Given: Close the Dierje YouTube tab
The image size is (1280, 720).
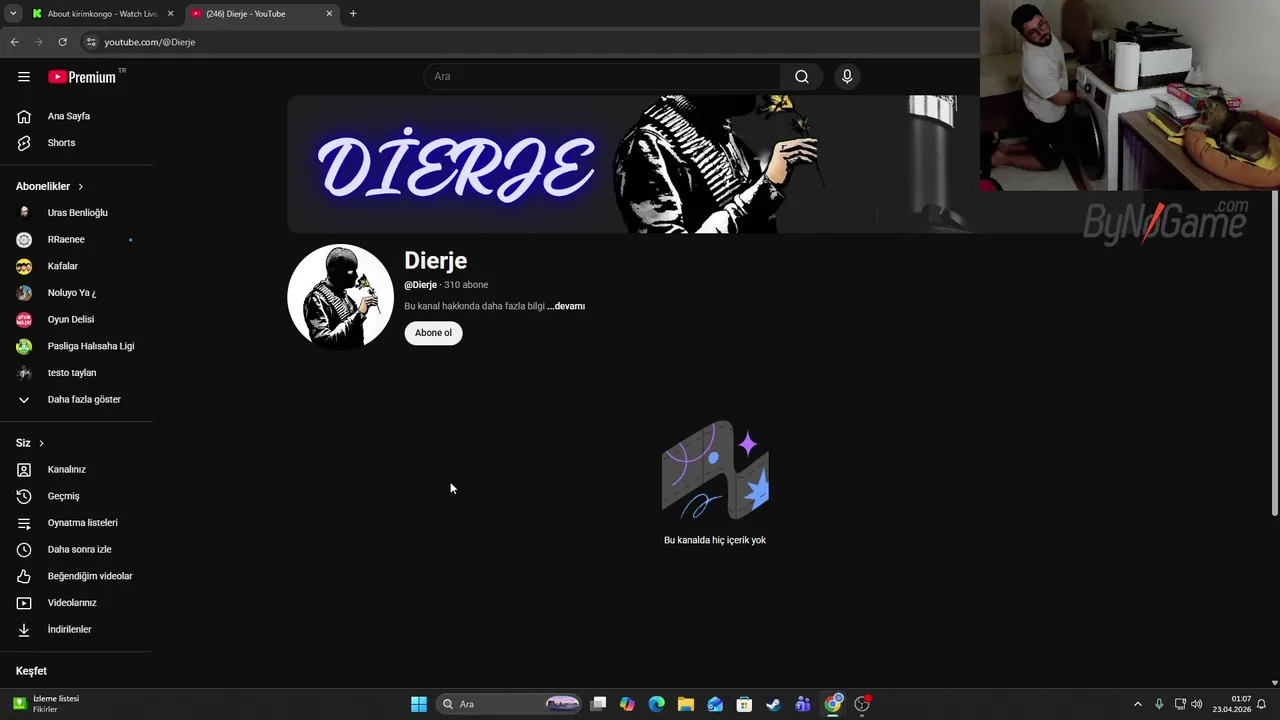Looking at the screenshot, I should pyautogui.click(x=329, y=14).
